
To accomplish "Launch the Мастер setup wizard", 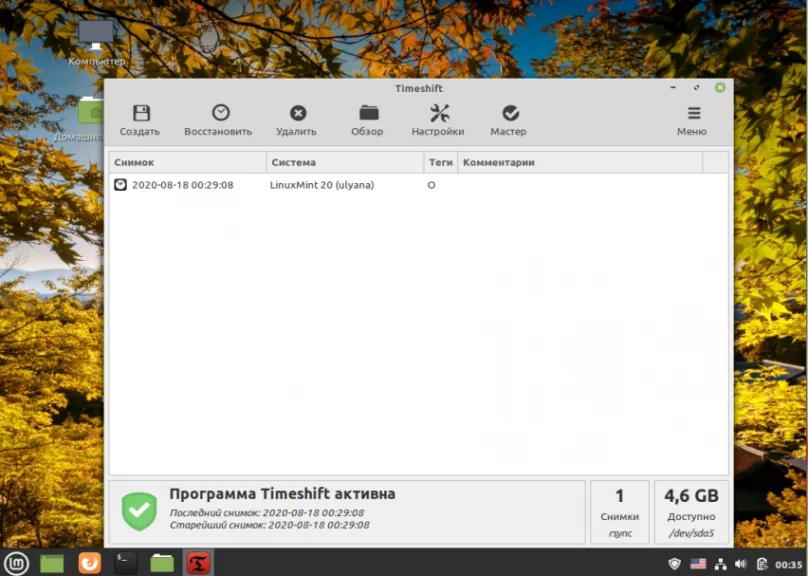I will point(509,120).
